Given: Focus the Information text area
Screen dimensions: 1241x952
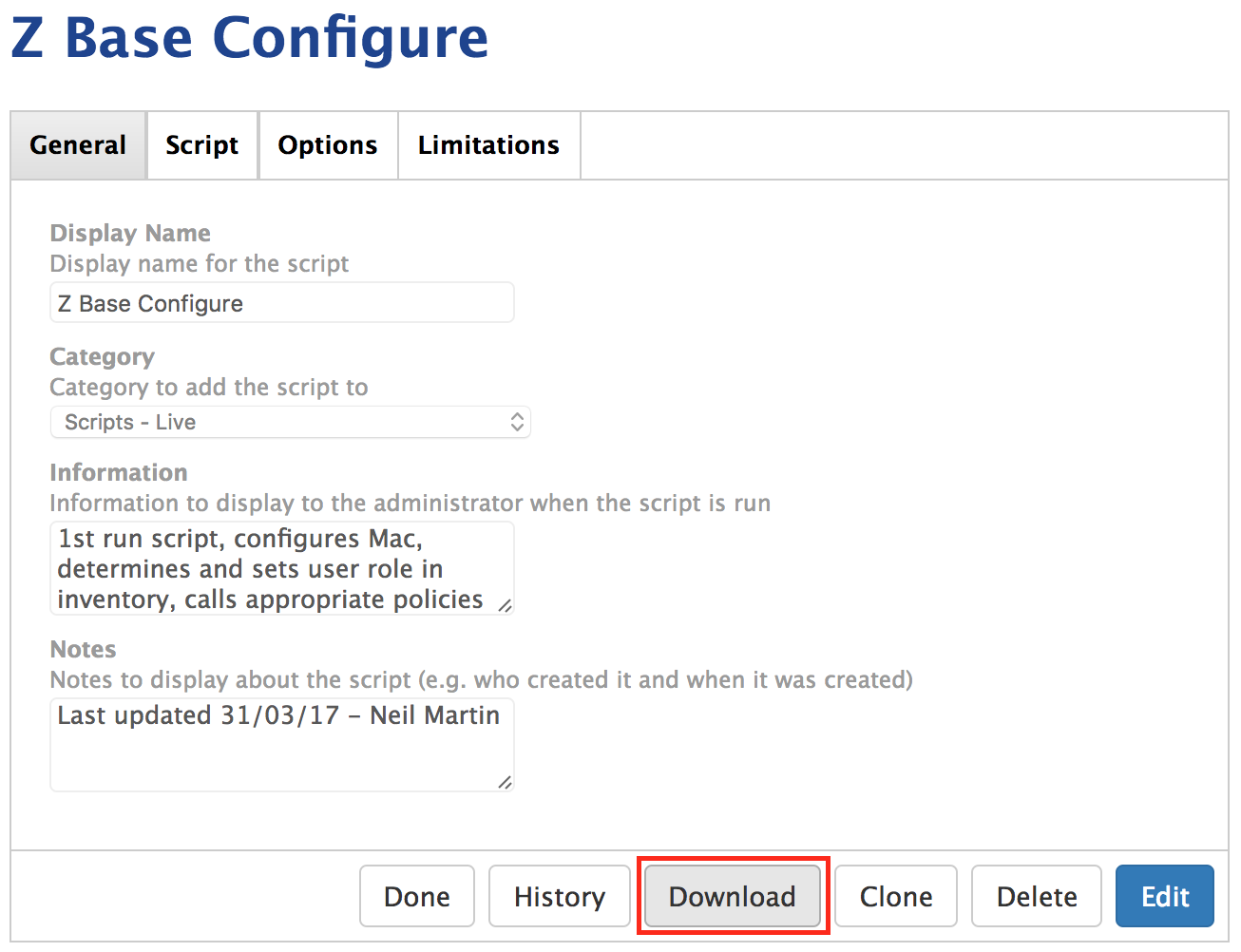Looking at the screenshot, I should pyautogui.click(x=276, y=568).
